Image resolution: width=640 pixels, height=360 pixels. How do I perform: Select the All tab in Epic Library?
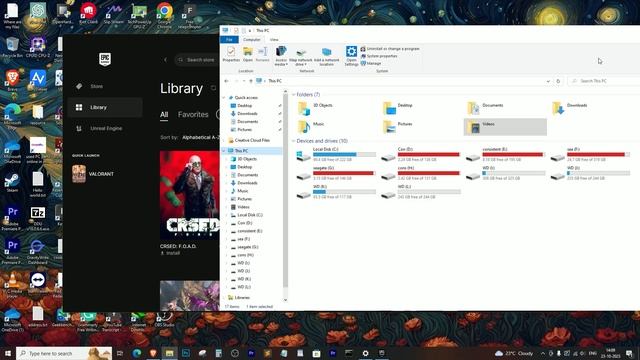pyautogui.click(x=164, y=115)
